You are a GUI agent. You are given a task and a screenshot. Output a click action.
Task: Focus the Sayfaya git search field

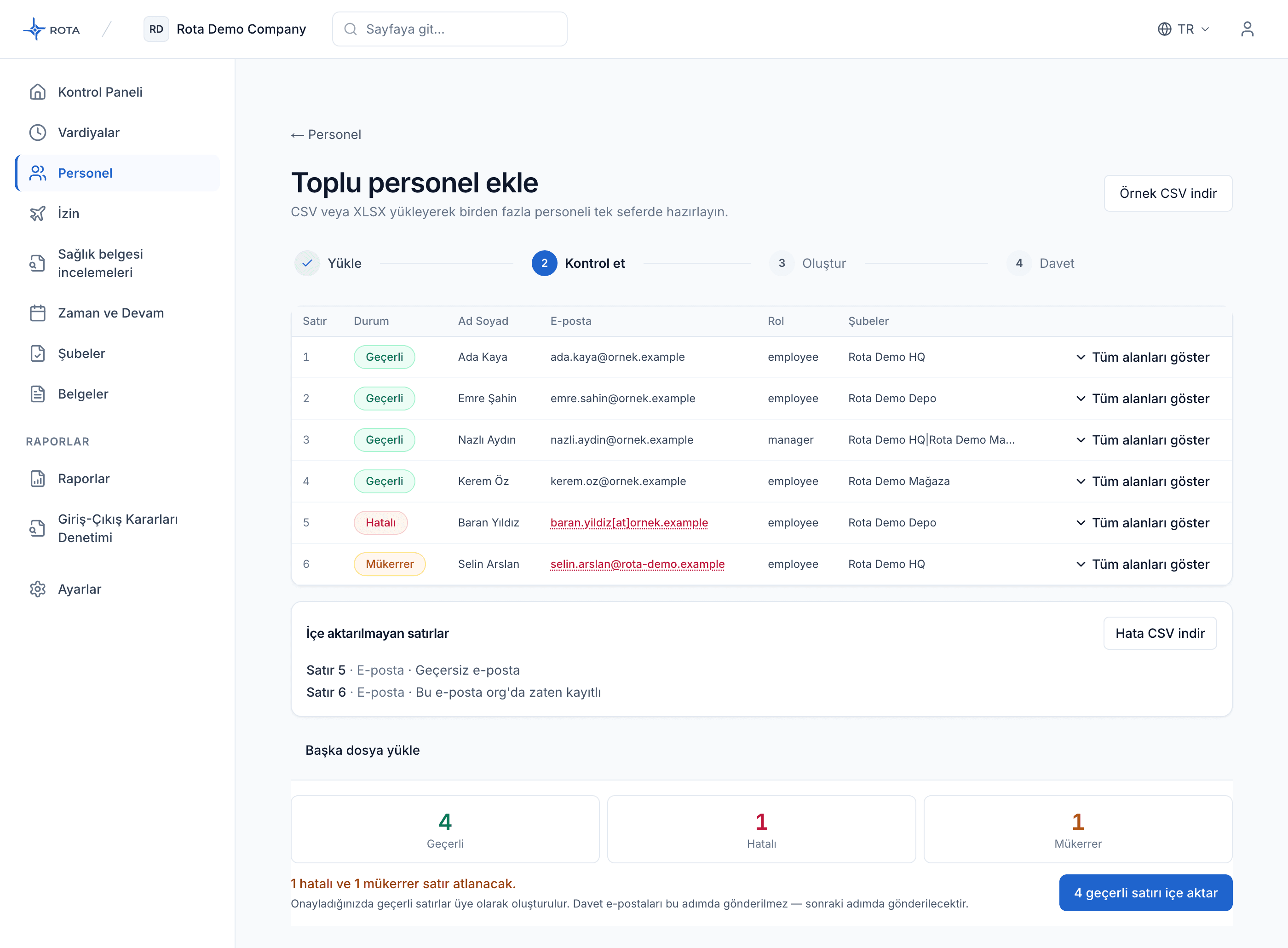[449, 29]
